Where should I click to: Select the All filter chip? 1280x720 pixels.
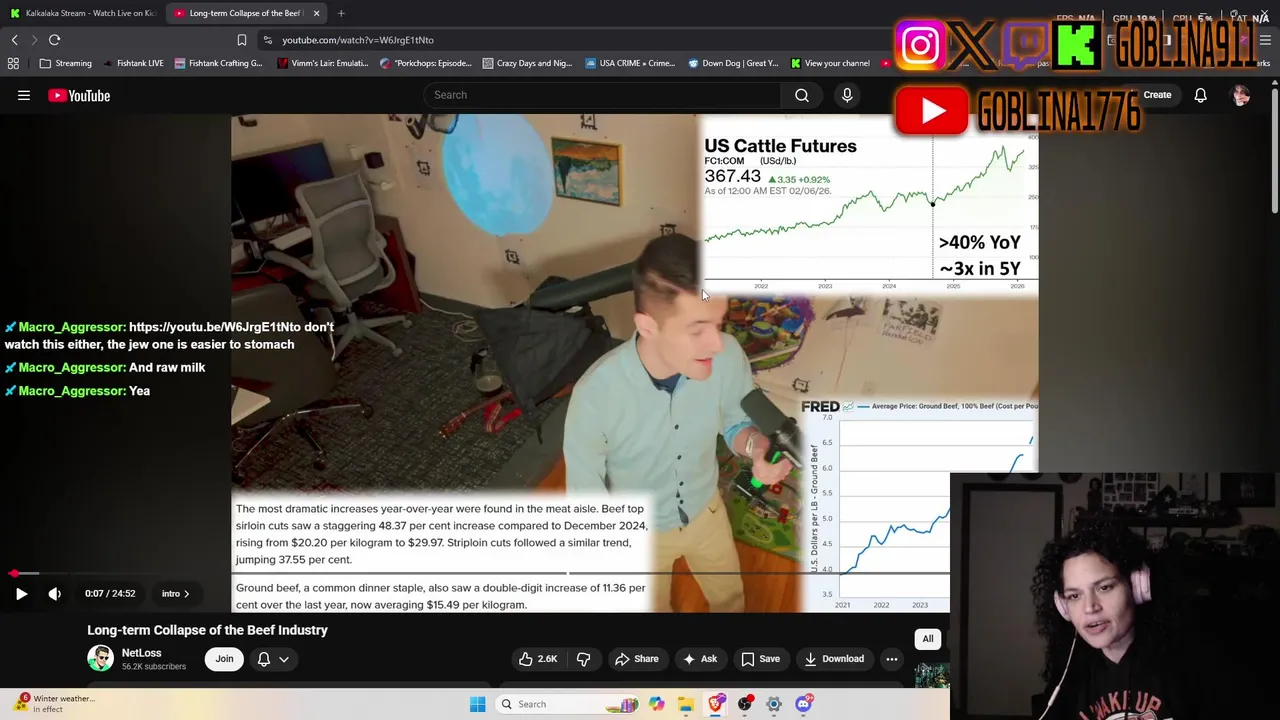(928, 639)
